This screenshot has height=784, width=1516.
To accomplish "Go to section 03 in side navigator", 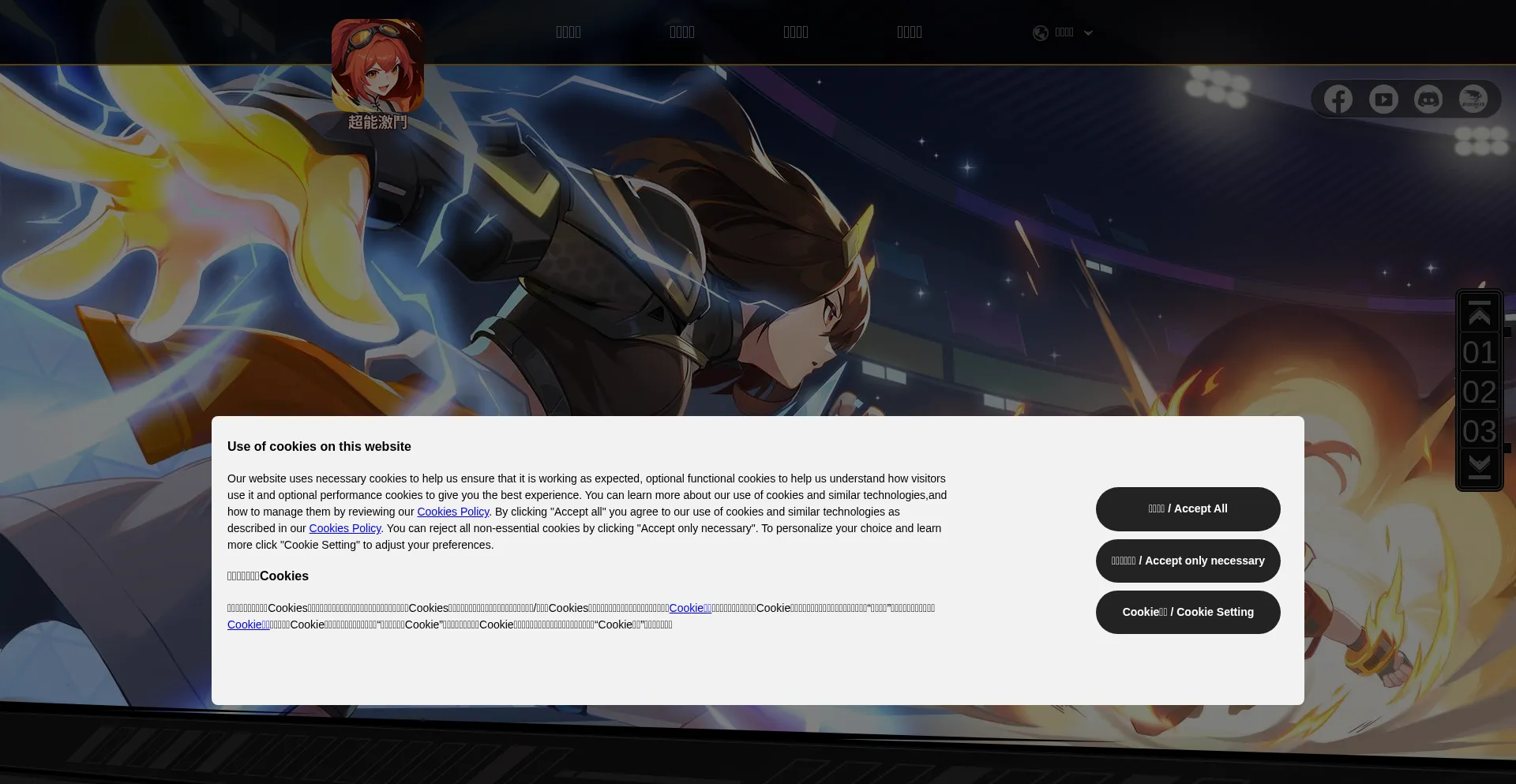I will tap(1480, 431).
